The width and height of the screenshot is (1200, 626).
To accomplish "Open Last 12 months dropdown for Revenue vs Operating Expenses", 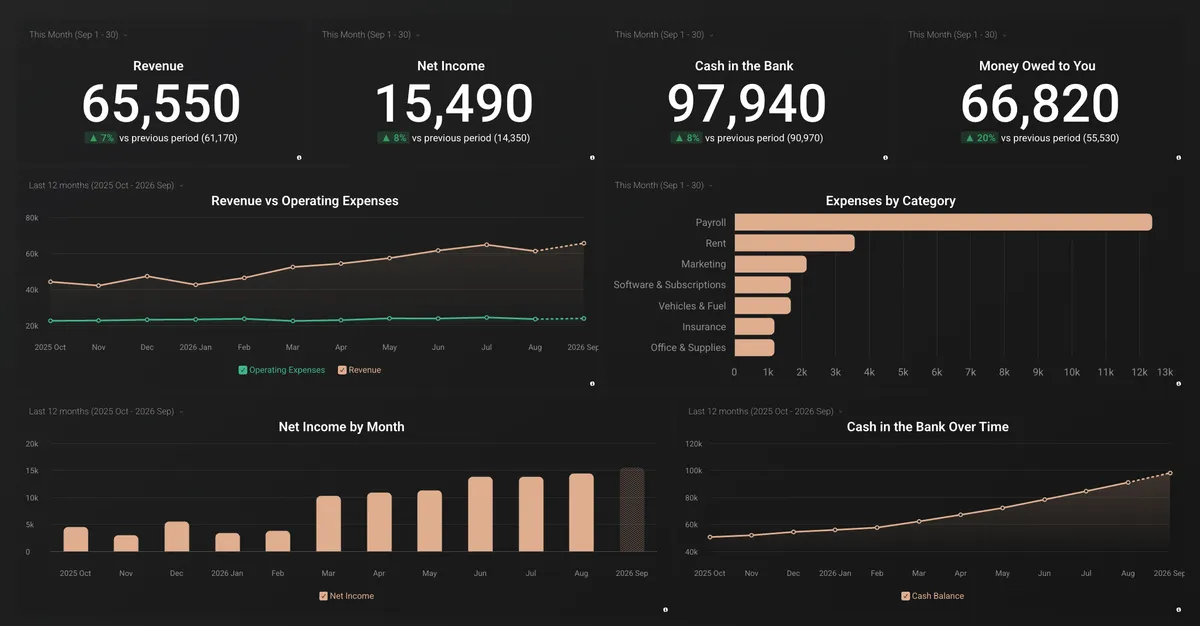I will click(x=105, y=185).
